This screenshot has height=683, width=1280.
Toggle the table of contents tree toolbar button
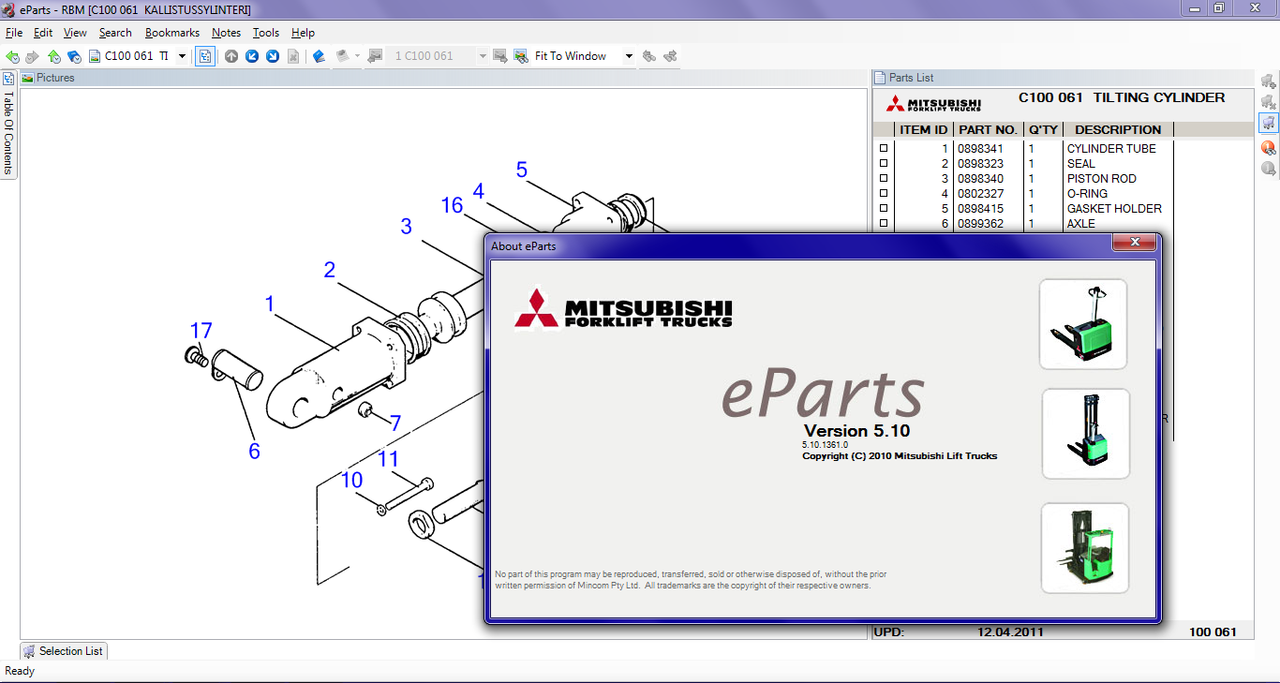[x=204, y=57]
